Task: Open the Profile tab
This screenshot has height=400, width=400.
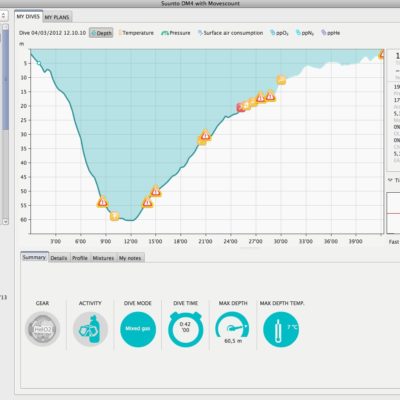Action: tap(80, 258)
